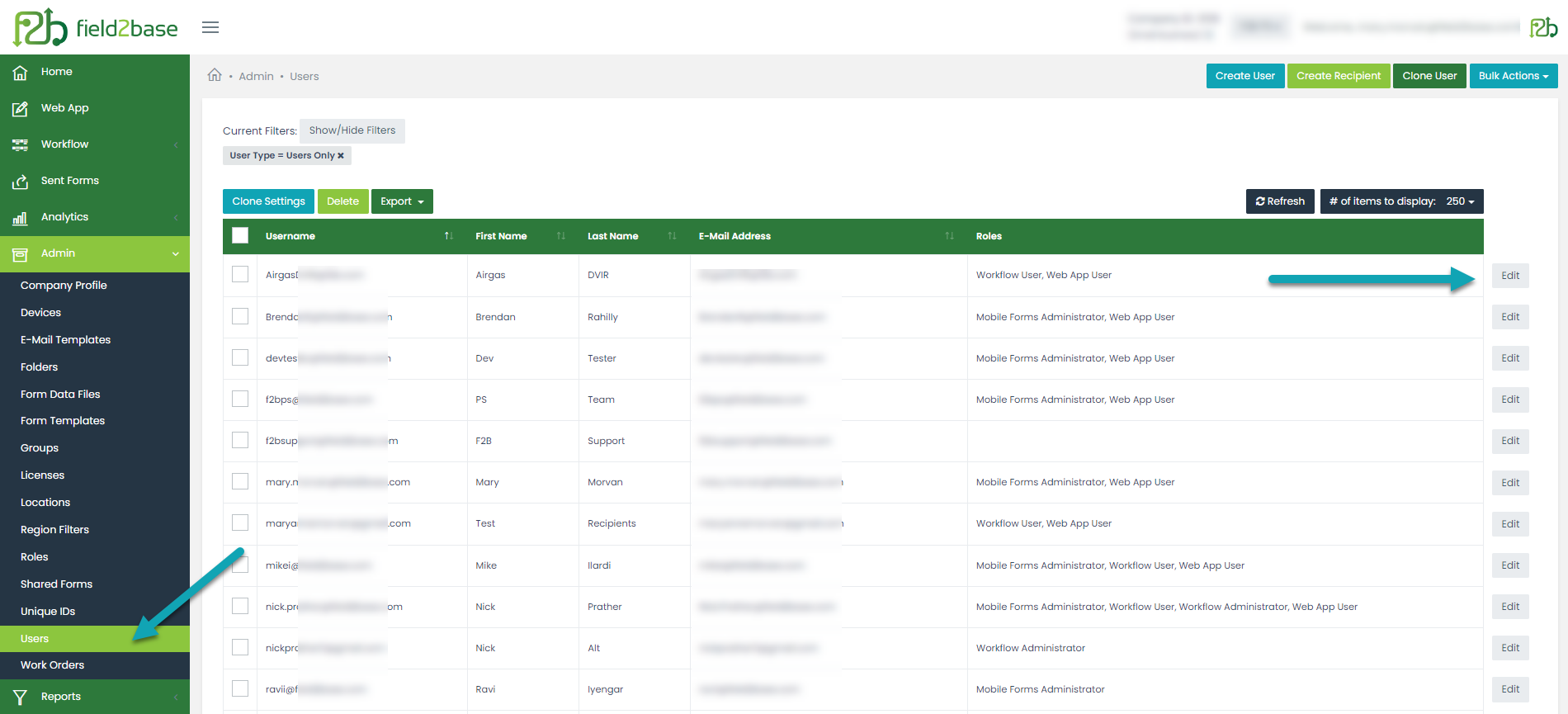The height and width of the screenshot is (714, 1568).
Task: Click the Reports funnel icon
Action: point(20,697)
